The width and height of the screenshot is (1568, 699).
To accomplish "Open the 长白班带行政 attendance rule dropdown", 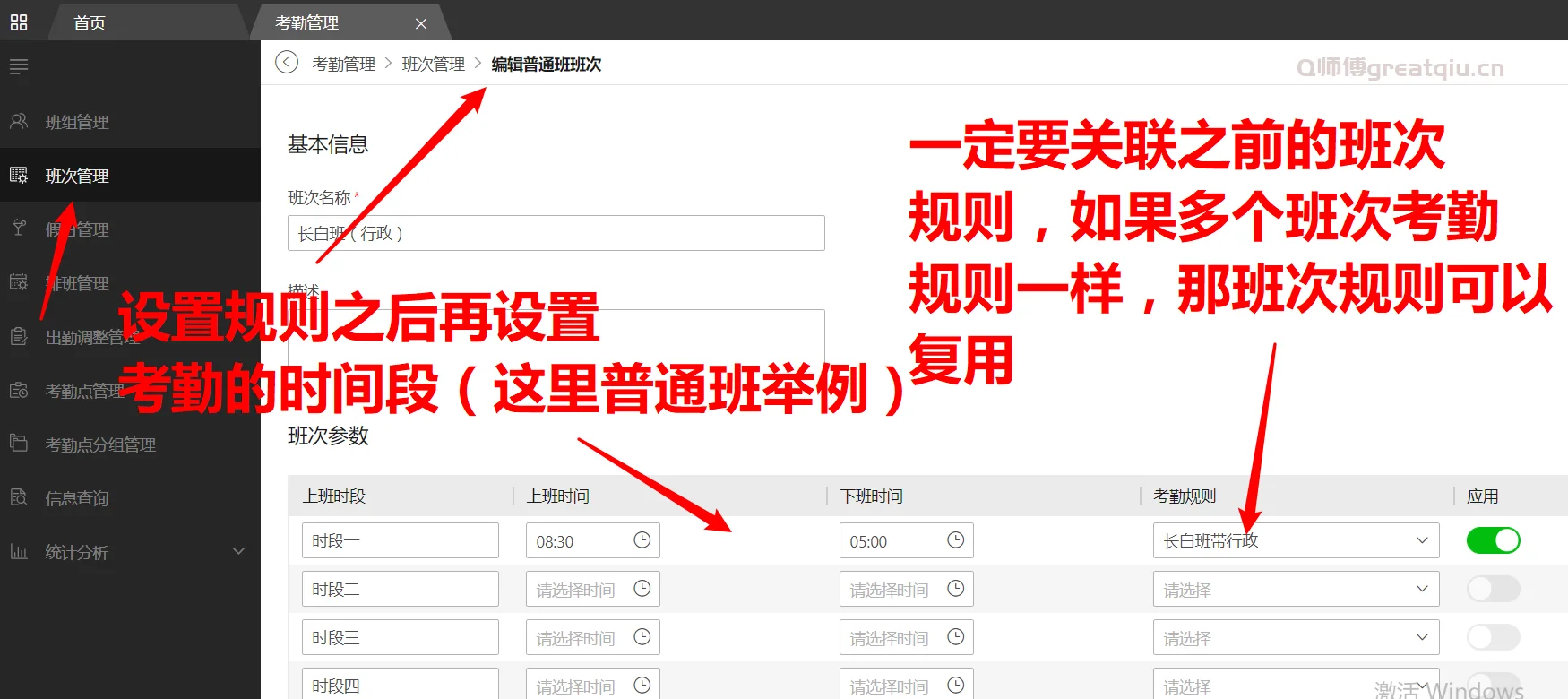I will (x=1296, y=540).
